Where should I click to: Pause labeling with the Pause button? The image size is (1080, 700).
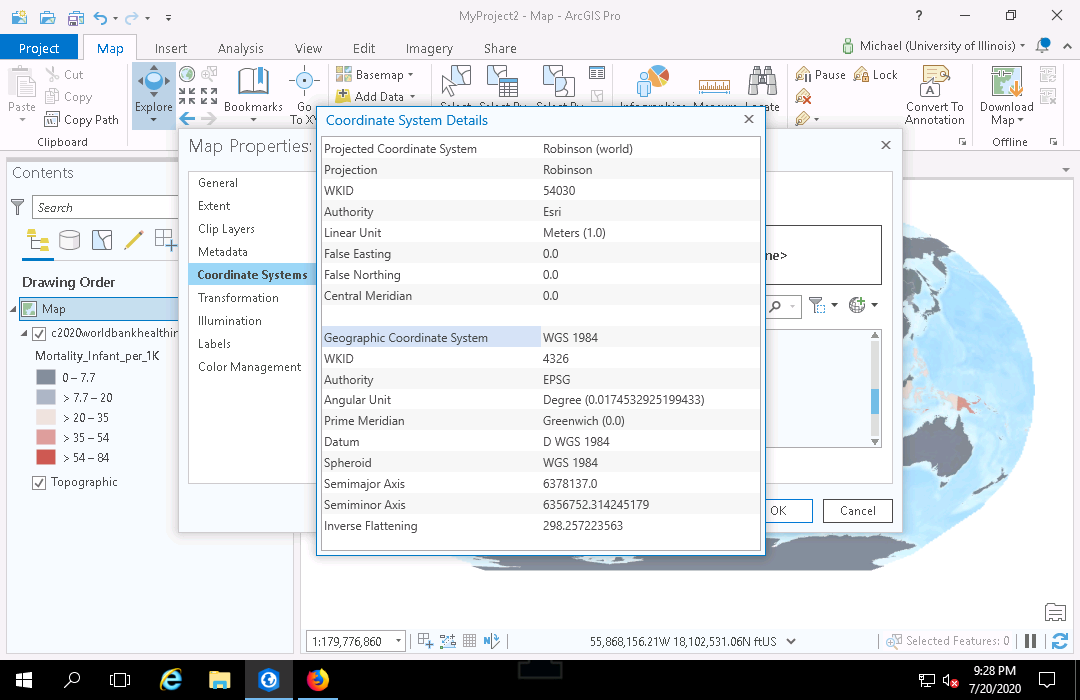click(821, 75)
